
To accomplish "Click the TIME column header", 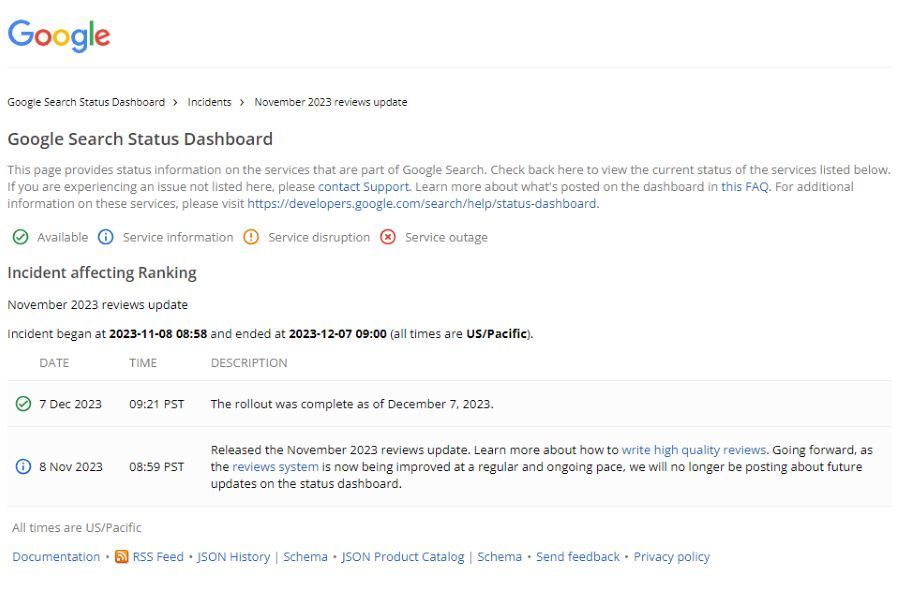I will point(143,363).
